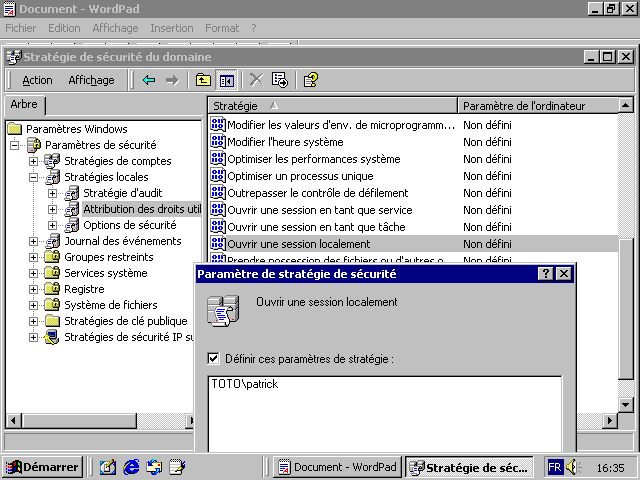
Task: Collapse the Stratégies locales node
Action: pyautogui.click(x=34, y=177)
